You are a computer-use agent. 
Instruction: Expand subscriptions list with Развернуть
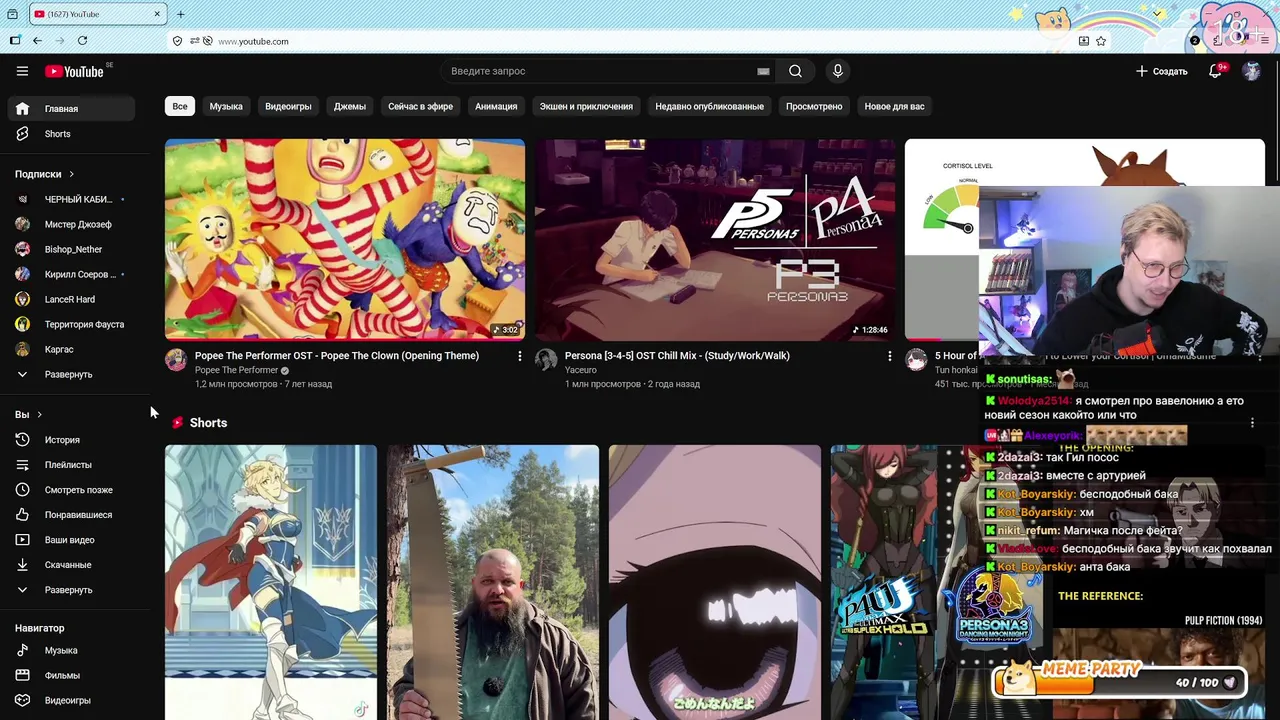coord(71,374)
